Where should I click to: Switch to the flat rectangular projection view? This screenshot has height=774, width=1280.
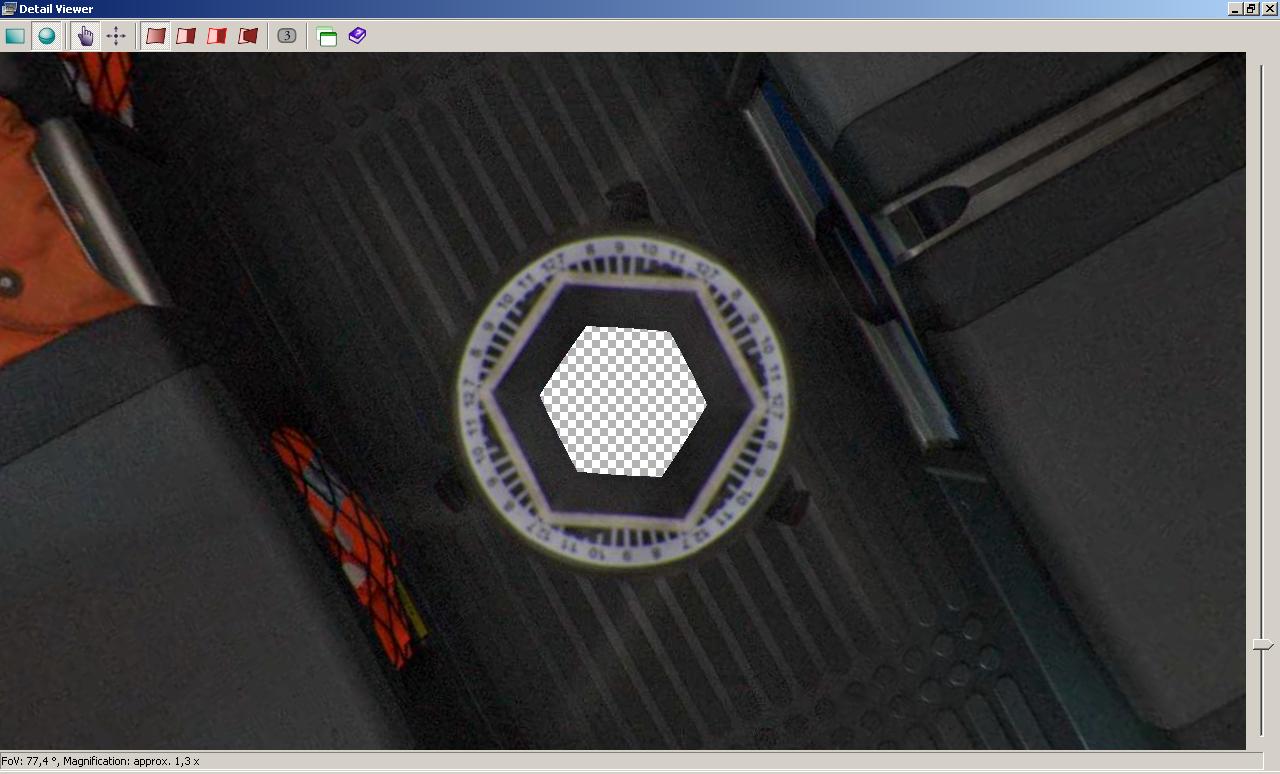(15, 36)
